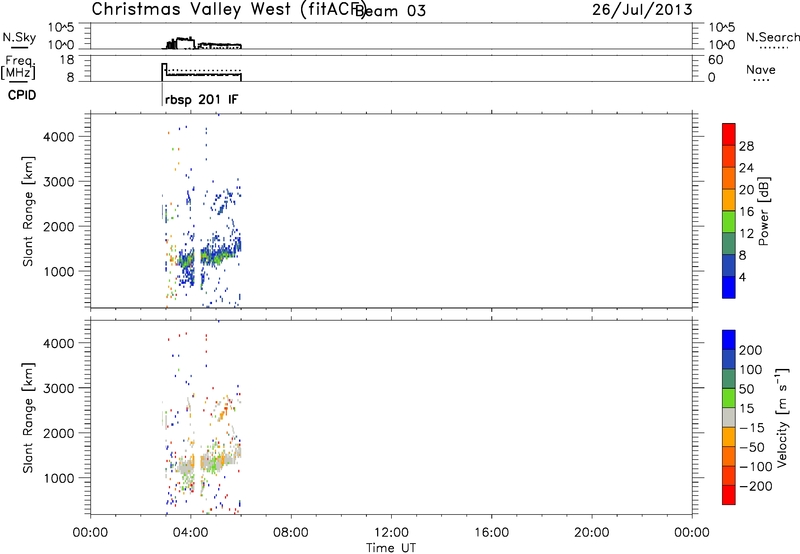Click the 16:00 time axis label
Image resolution: width=800 pixels, height=554 pixels.
(x=491, y=533)
